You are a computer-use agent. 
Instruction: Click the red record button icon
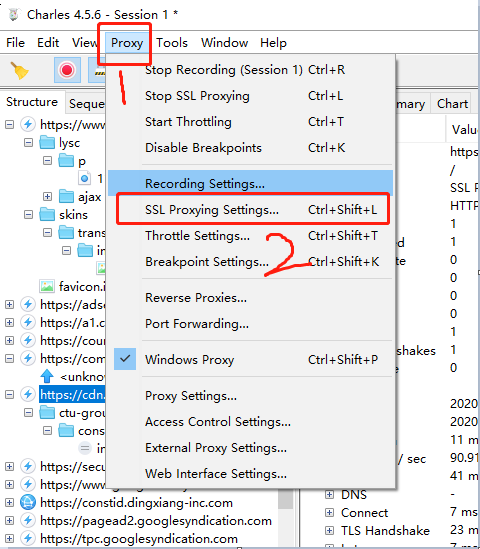click(x=67, y=70)
